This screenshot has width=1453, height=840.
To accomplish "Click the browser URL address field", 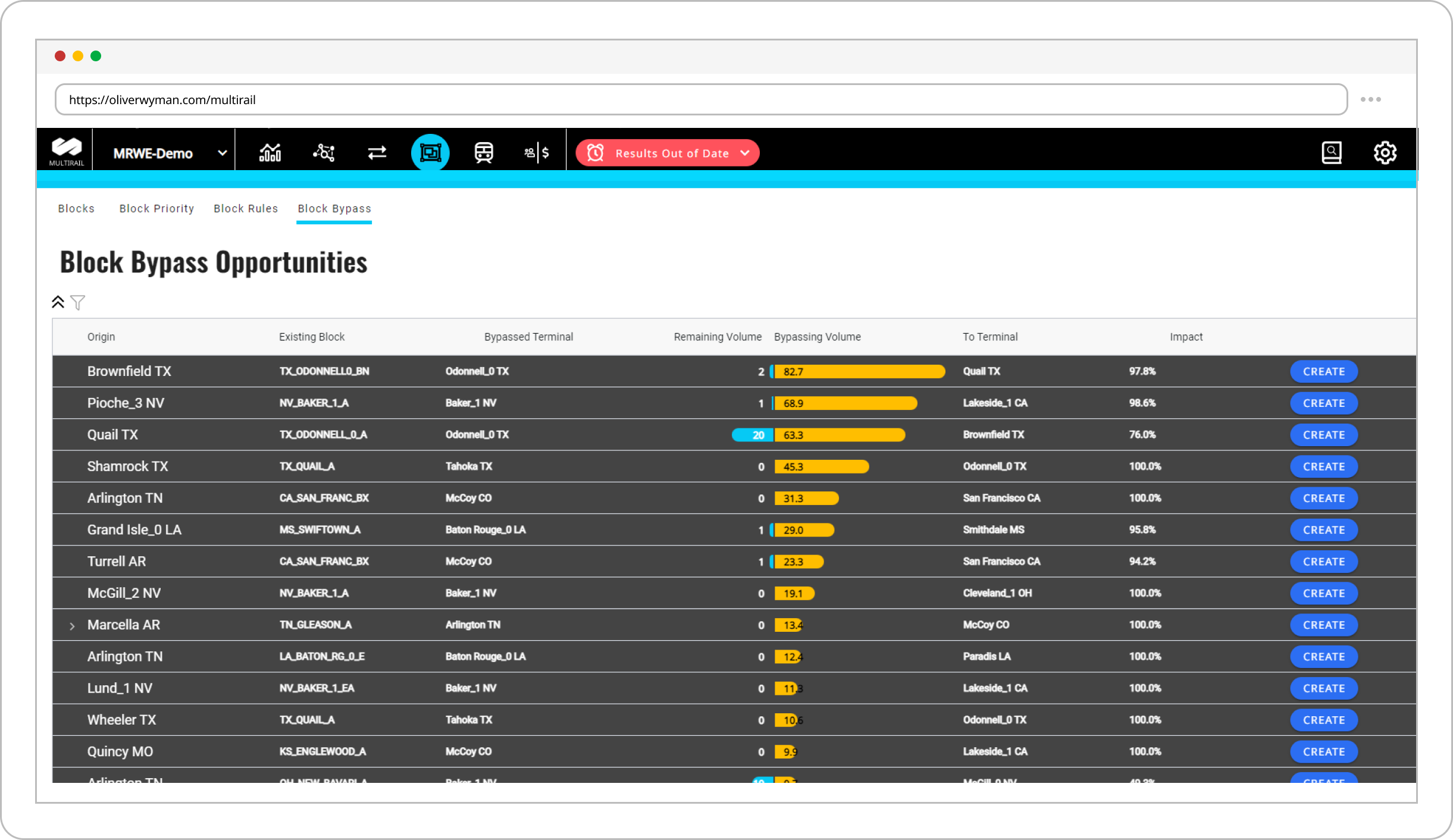I will (700, 100).
